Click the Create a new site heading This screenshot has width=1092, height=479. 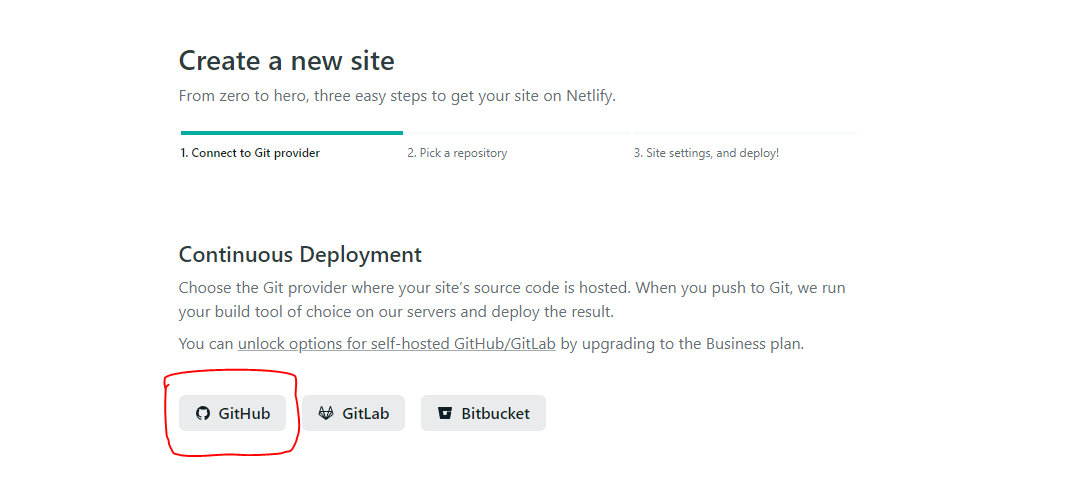pos(287,61)
